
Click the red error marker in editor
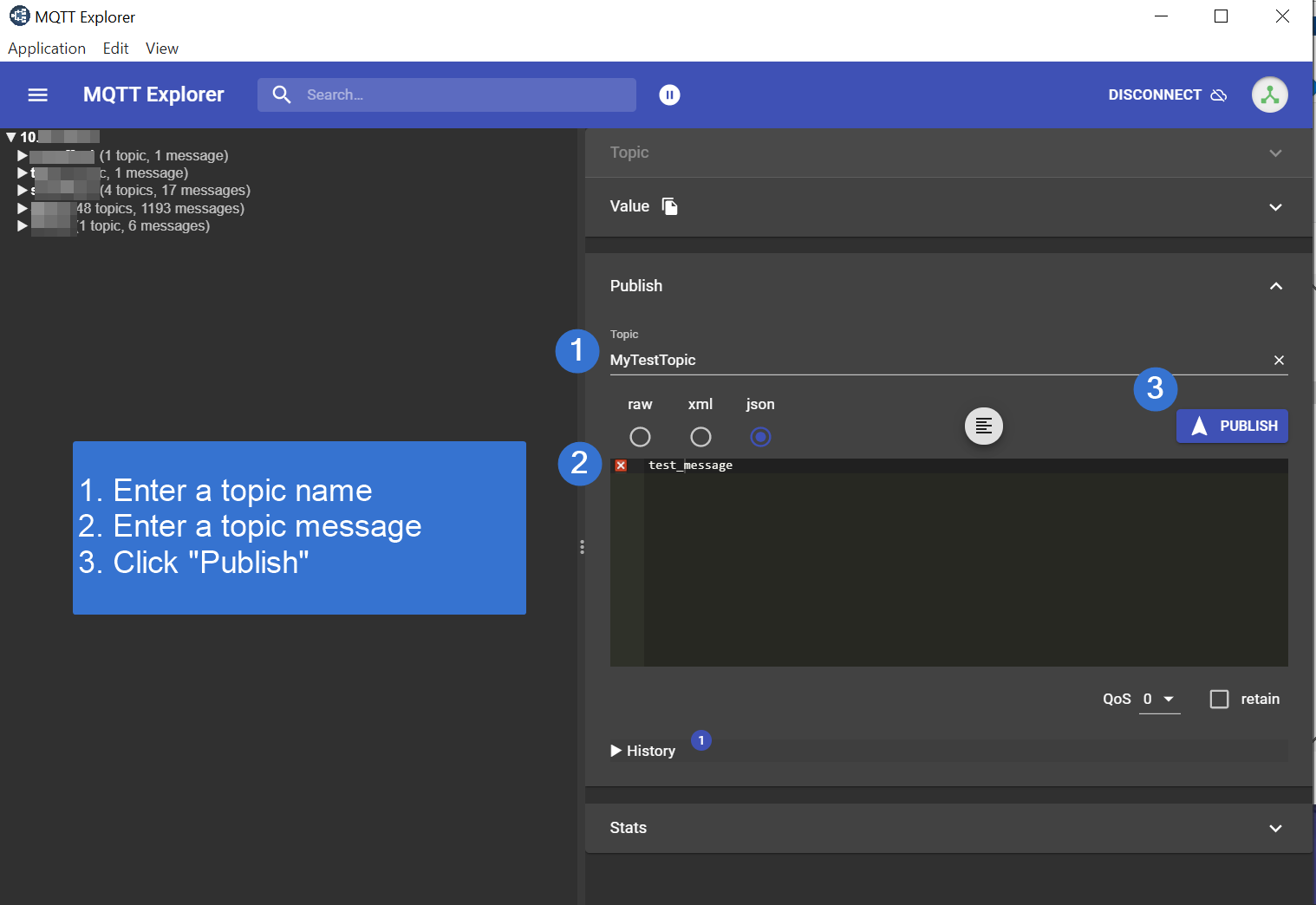tap(621, 466)
